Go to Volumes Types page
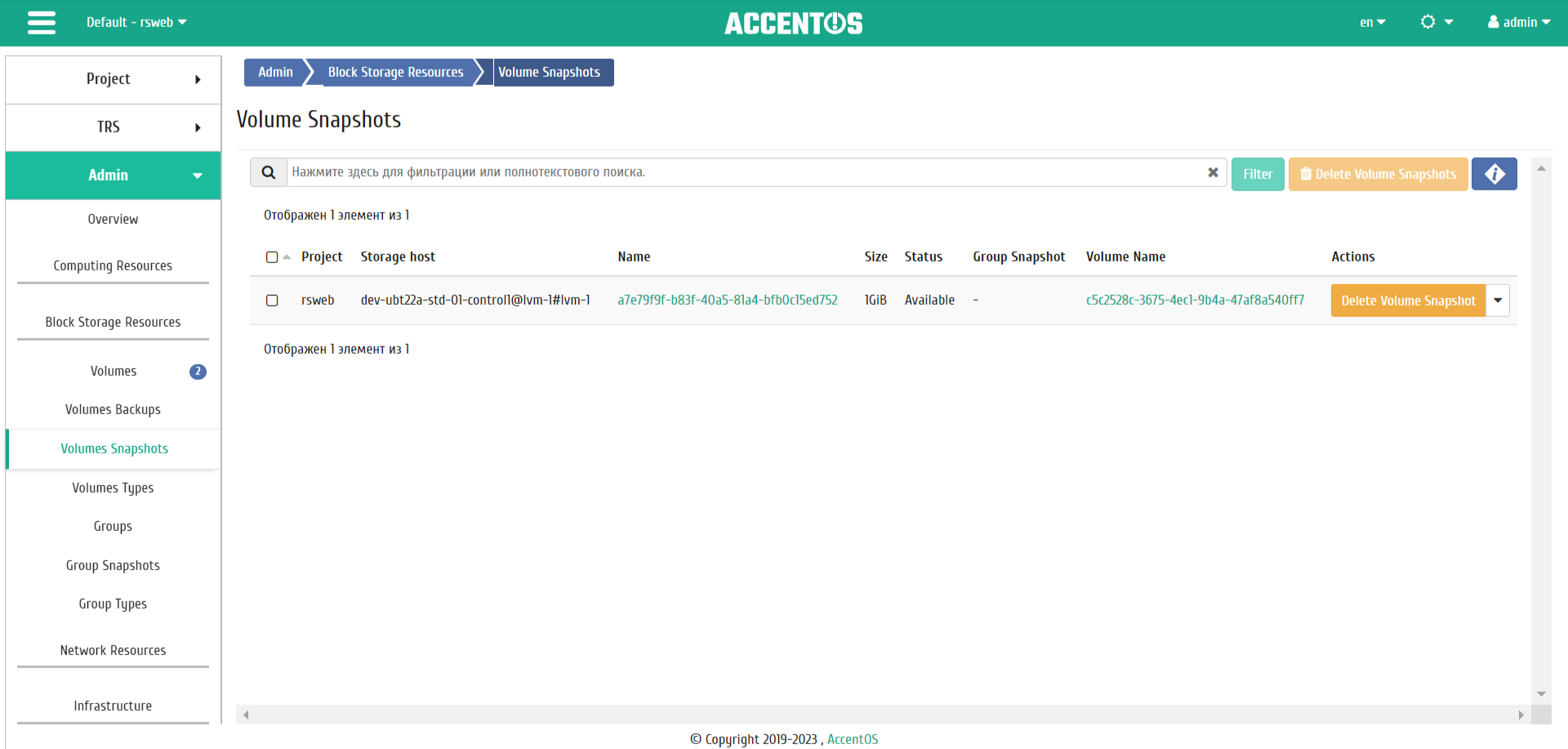 pyautogui.click(x=113, y=488)
